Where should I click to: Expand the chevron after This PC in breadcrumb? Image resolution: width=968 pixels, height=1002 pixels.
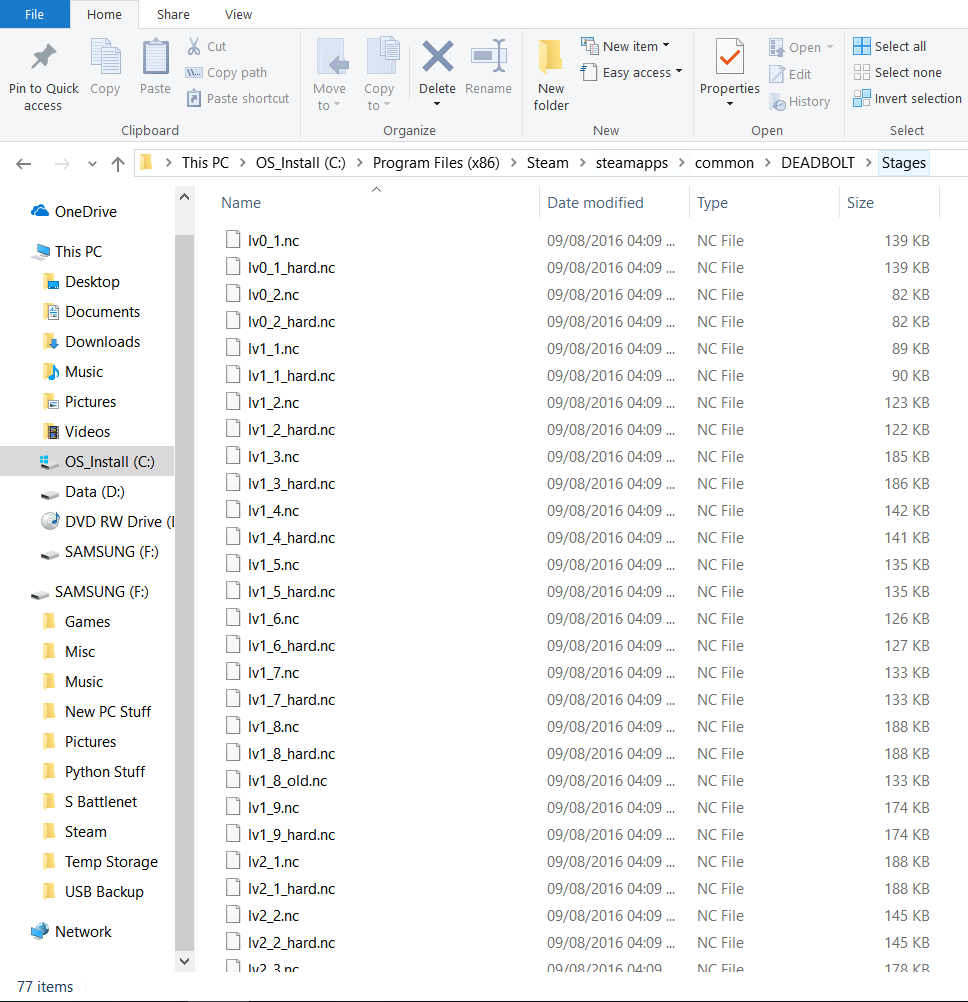[242, 163]
